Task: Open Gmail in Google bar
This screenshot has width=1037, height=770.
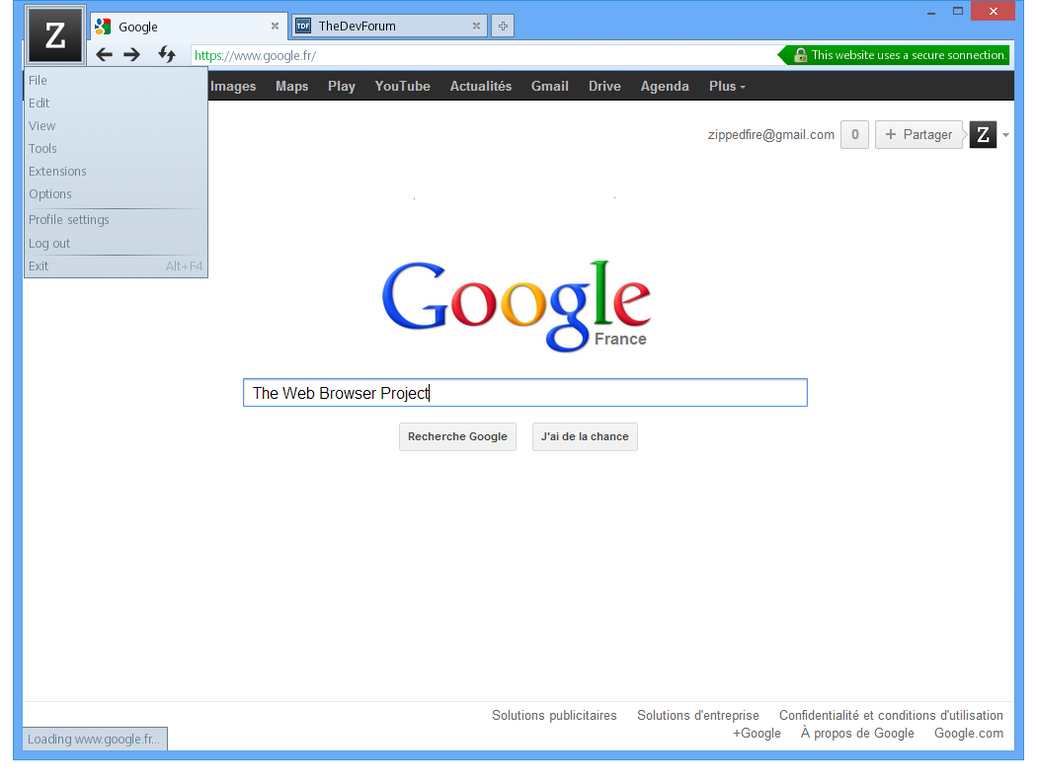Action: coord(550,86)
